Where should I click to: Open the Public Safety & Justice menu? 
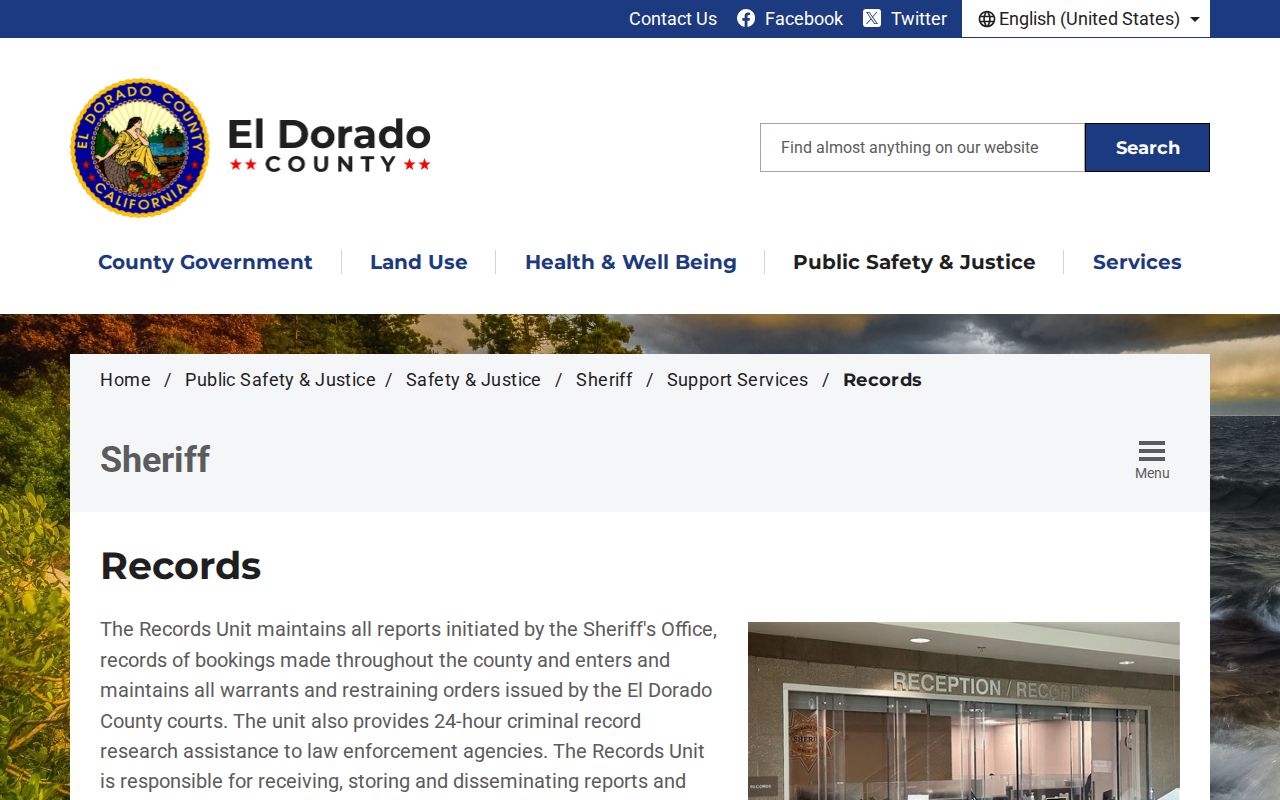click(x=914, y=262)
